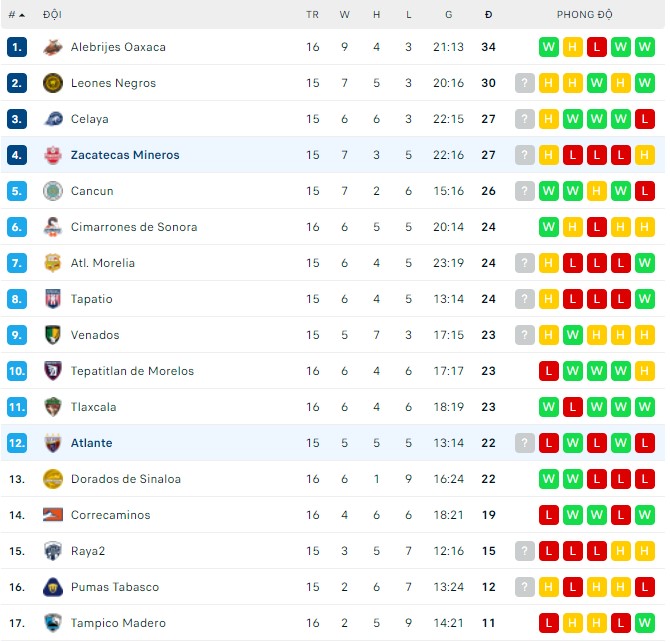
Task: Click the PHONG ĐỘ column header
Action: pos(585,15)
